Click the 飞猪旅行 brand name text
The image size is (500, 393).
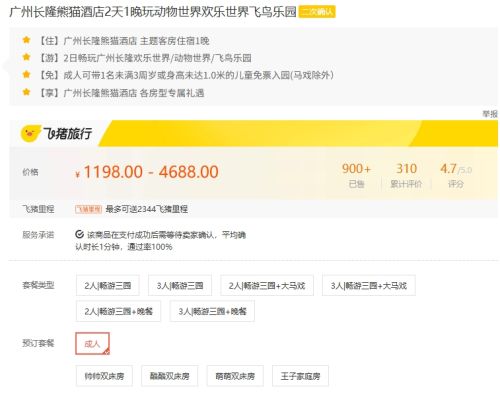tap(68, 133)
